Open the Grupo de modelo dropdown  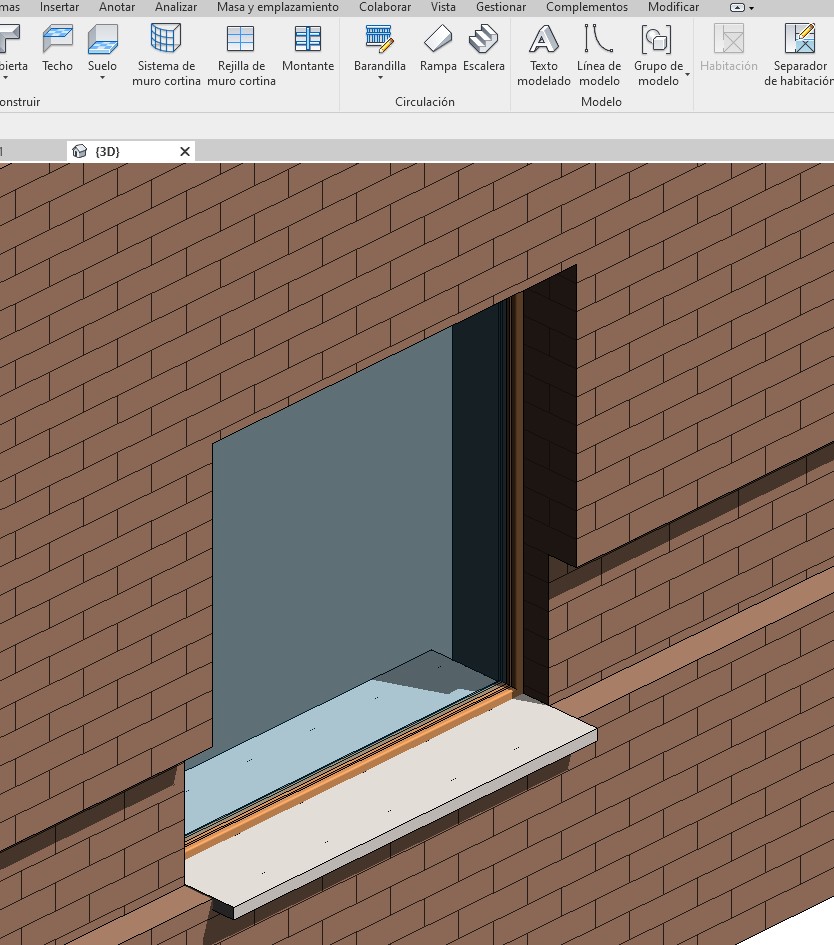687,74
